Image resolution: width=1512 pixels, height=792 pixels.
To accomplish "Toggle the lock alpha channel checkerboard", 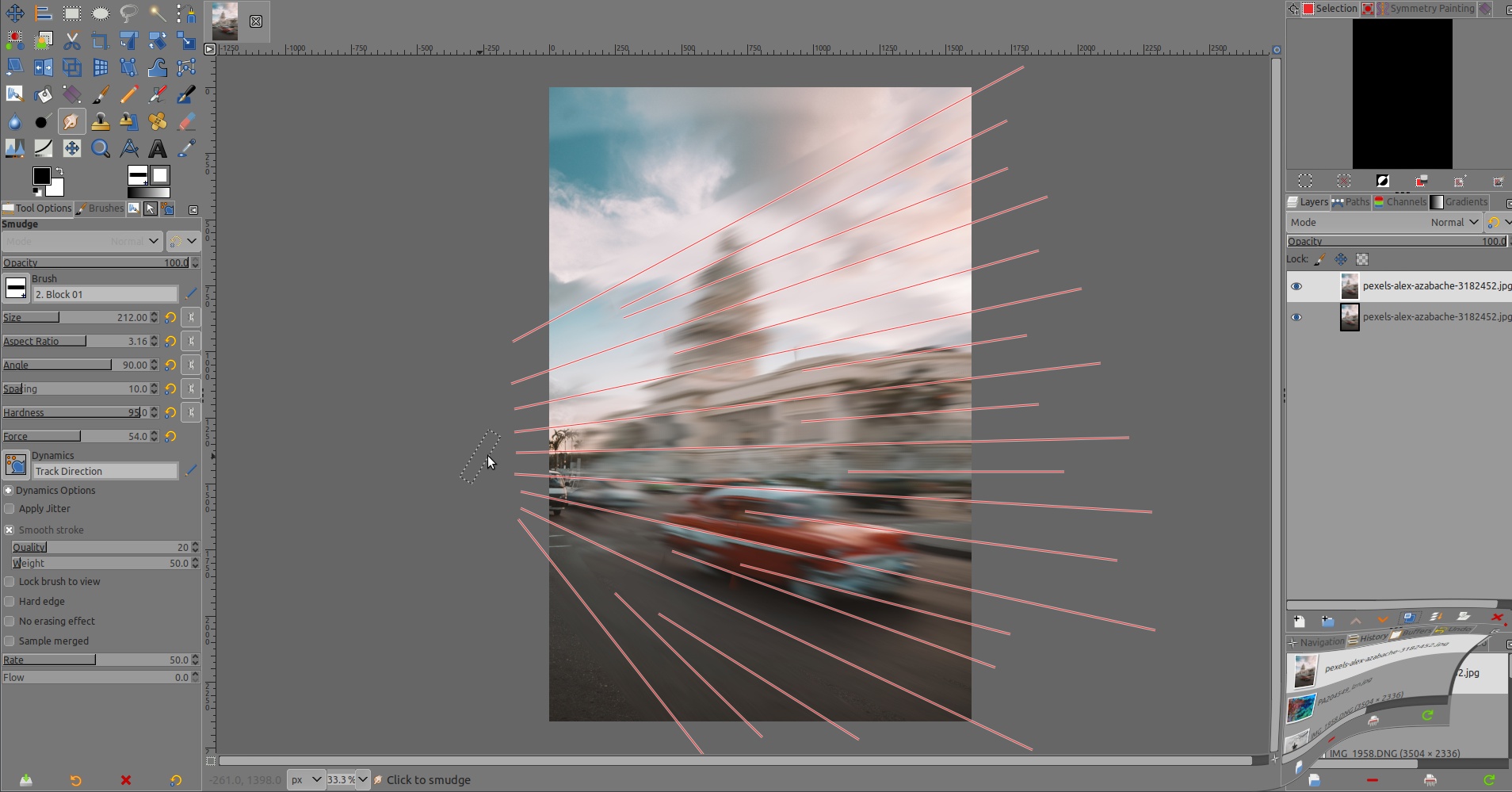I will pos(1362,259).
